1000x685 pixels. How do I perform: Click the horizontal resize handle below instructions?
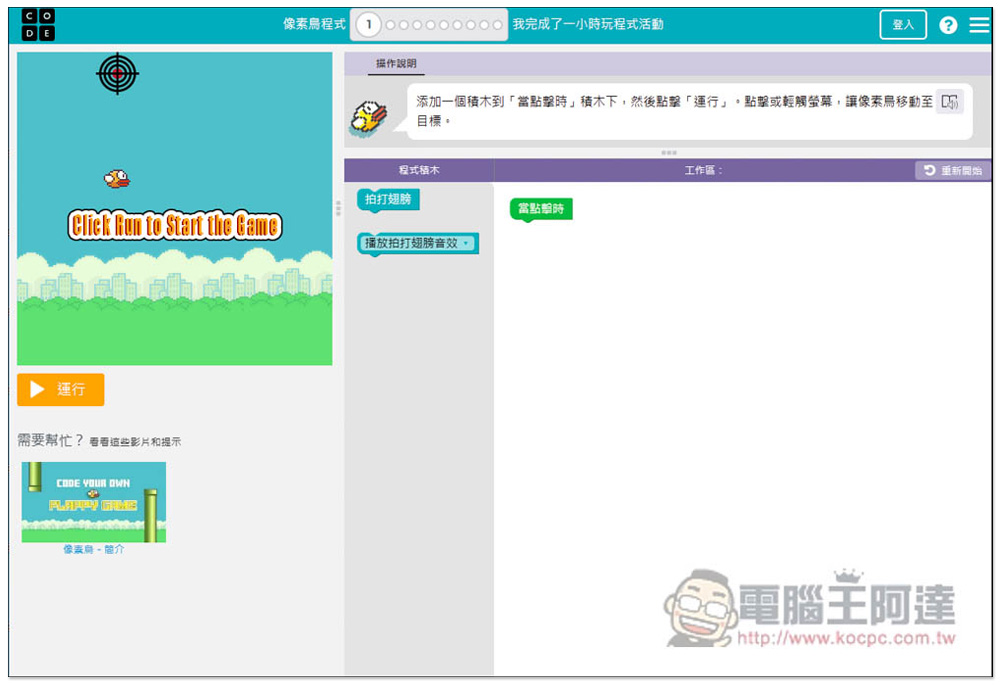point(668,152)
